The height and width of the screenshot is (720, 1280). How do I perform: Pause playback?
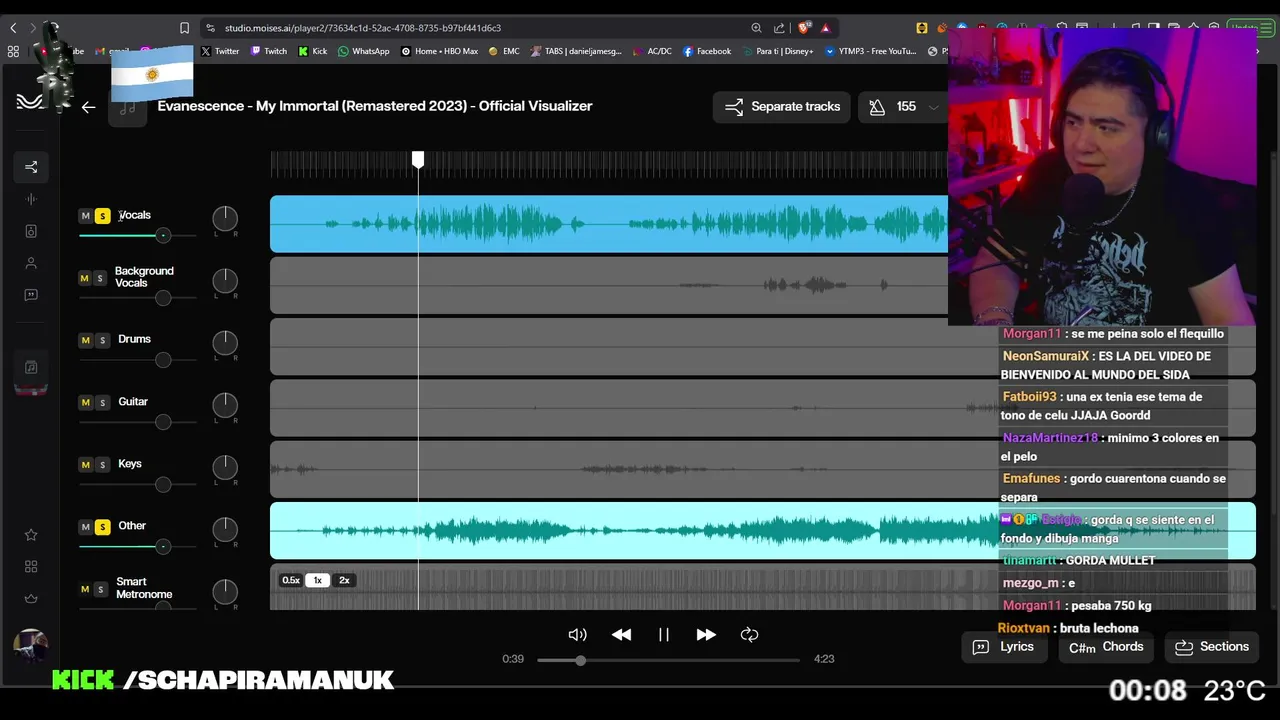[x=664, y=635]
